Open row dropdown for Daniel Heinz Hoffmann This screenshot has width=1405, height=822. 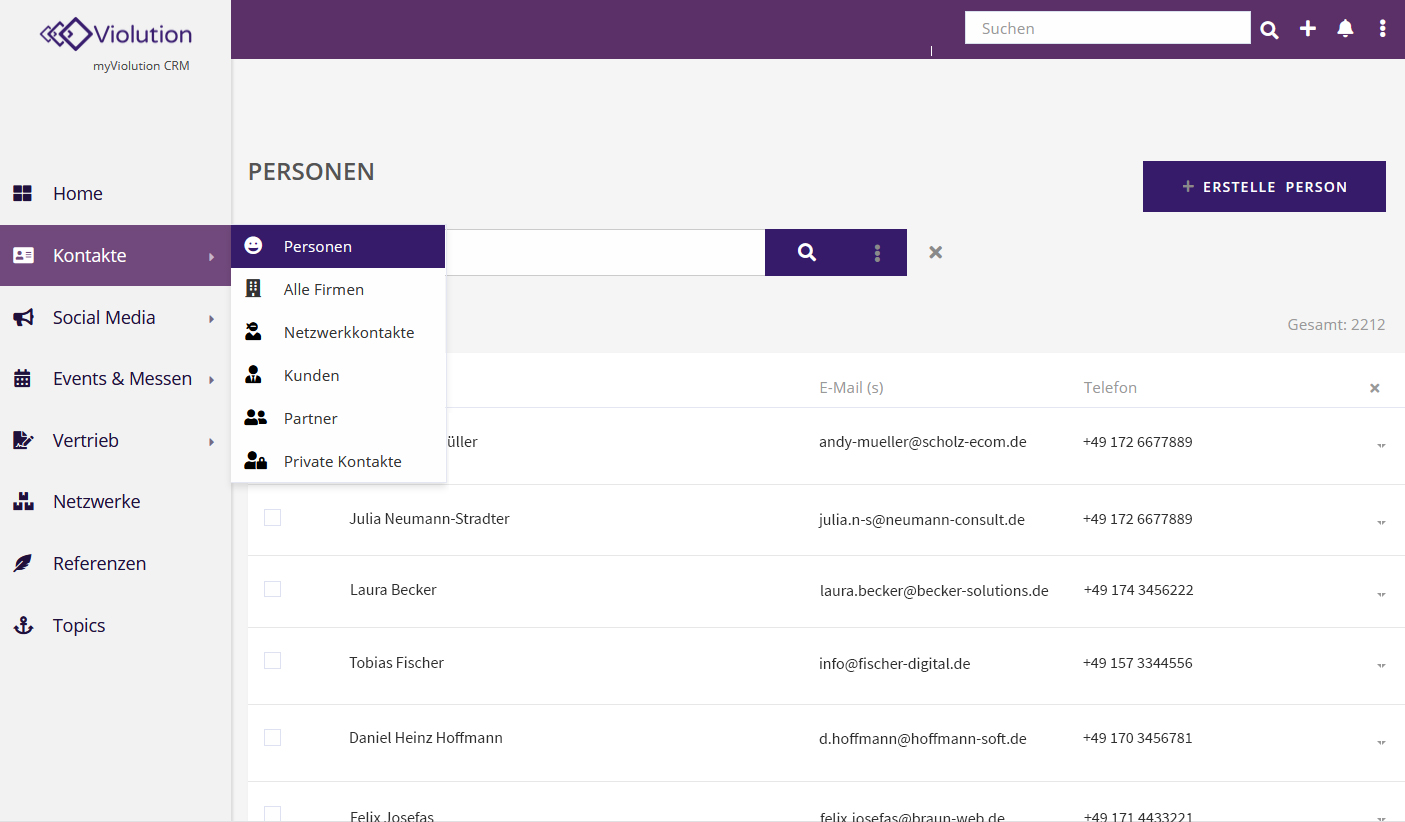[1381, 742]
